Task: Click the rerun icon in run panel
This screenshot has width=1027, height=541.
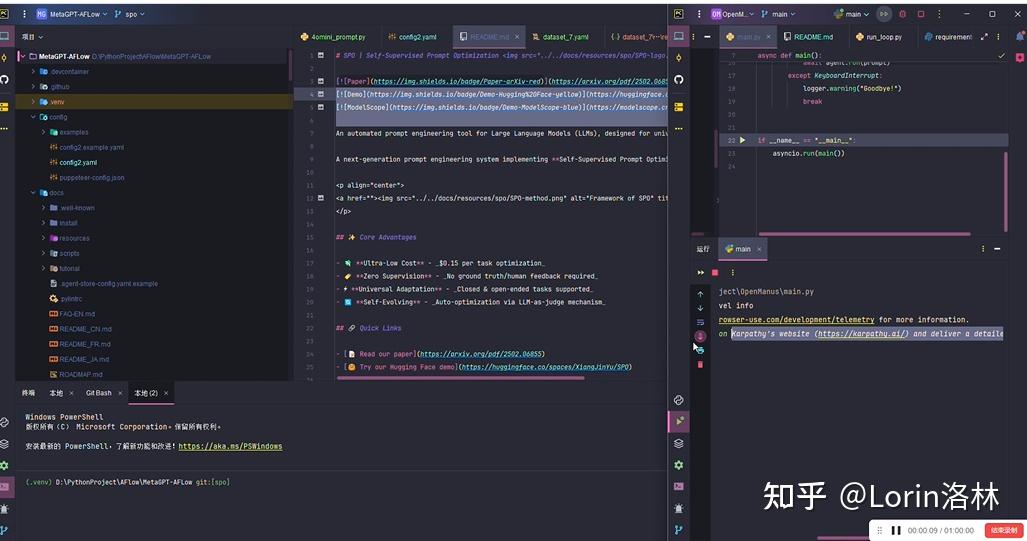Action: pos(700,272)
